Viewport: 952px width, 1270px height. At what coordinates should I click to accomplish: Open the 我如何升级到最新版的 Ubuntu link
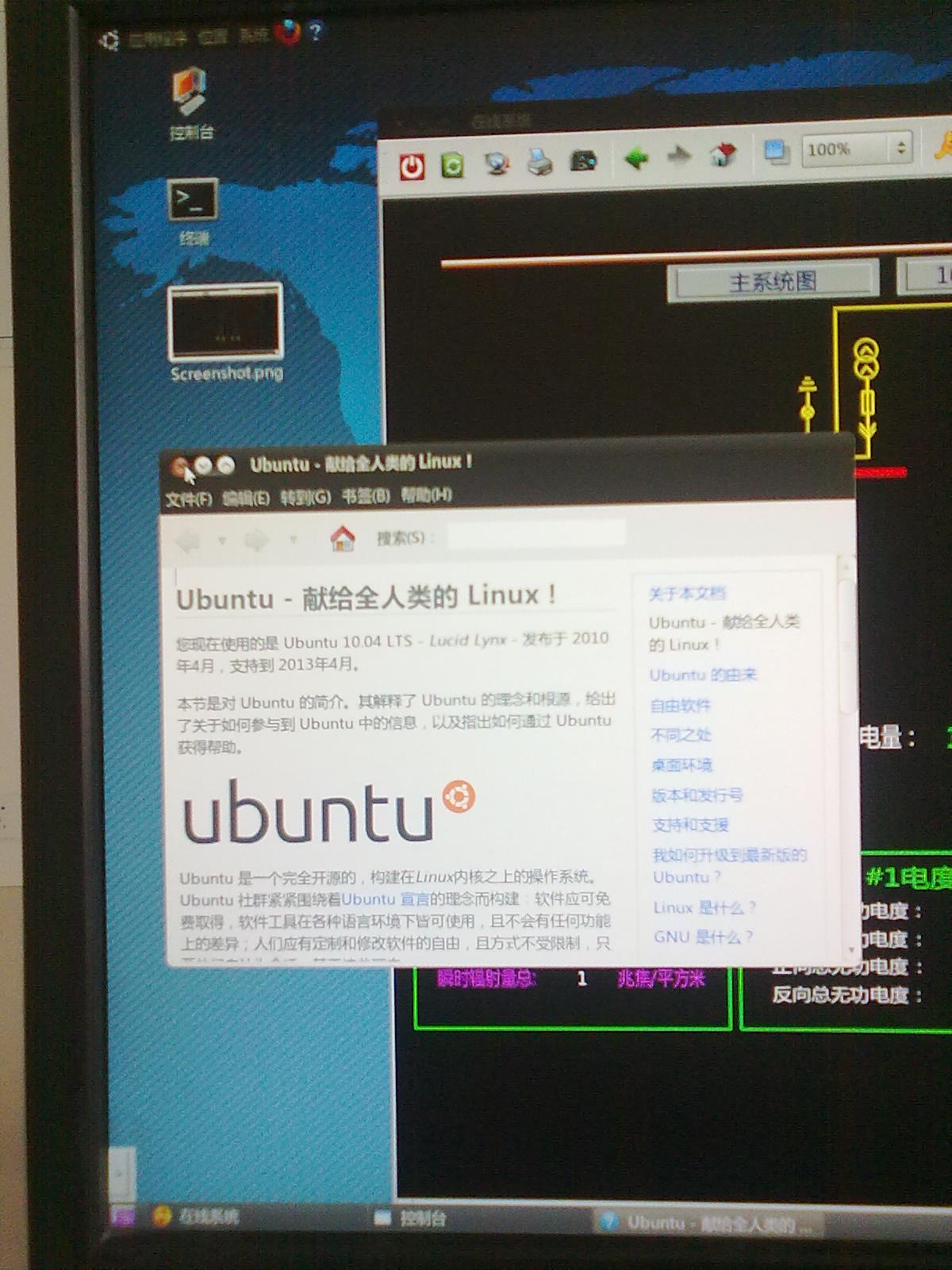(729, 866)
